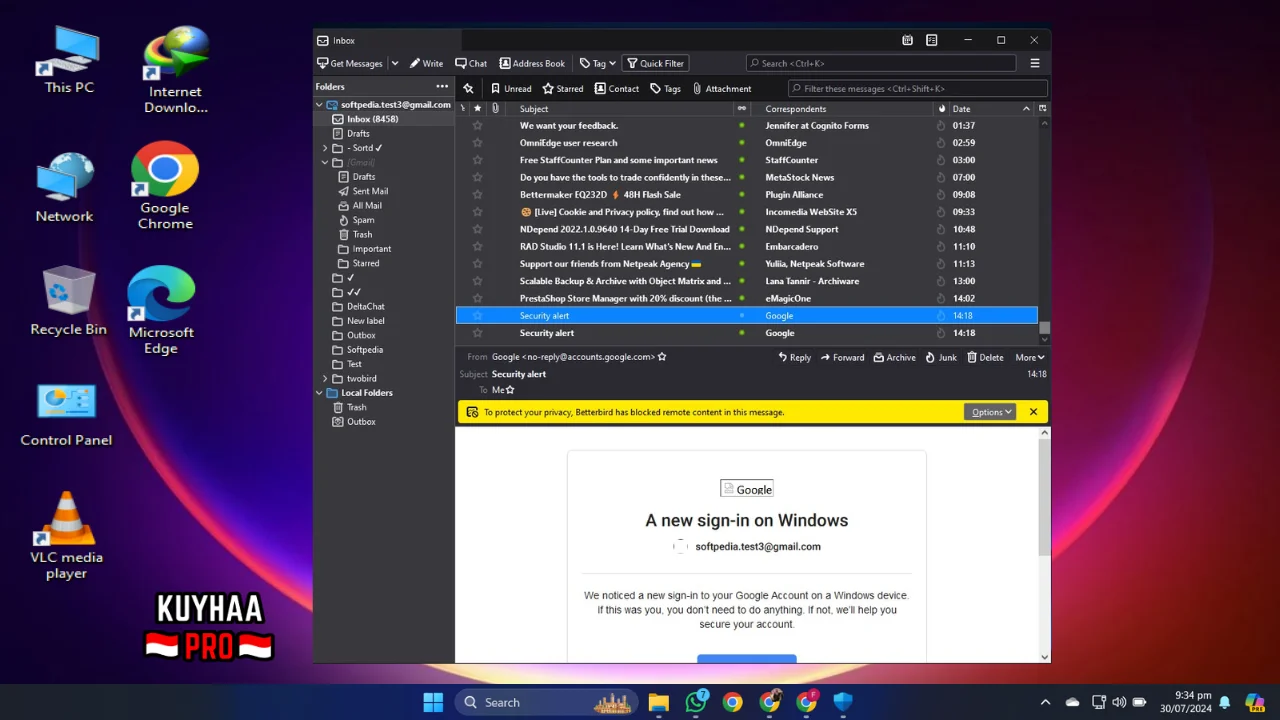Open the All Mail folder

(x=367, y=205)
